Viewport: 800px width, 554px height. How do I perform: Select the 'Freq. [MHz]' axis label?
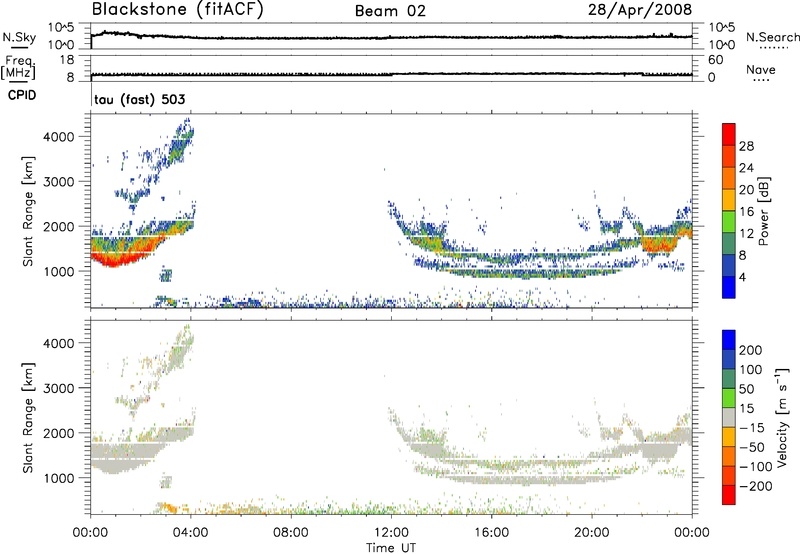click(18, 67)
